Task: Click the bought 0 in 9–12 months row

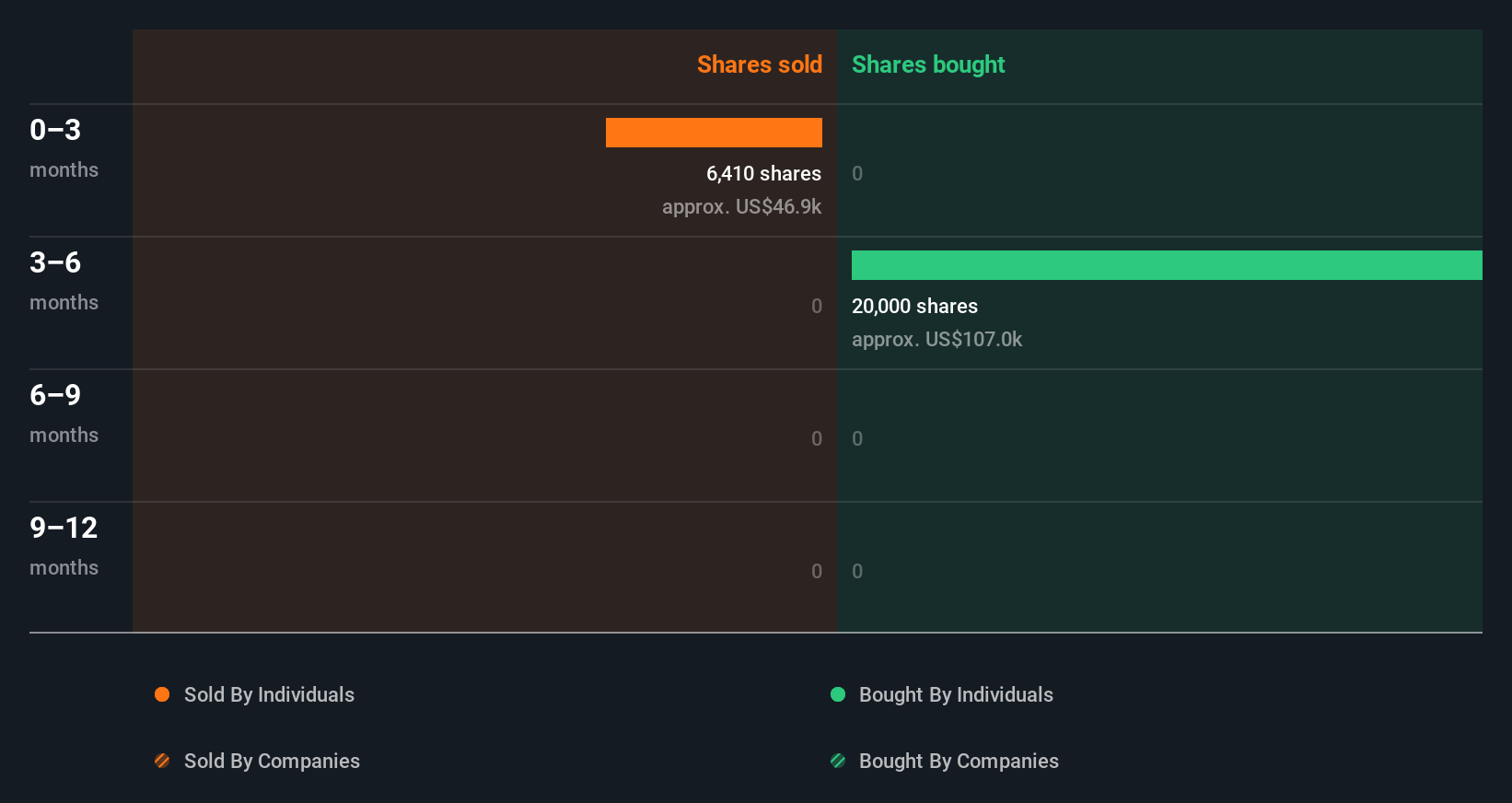Action: [x=857, y=571]
